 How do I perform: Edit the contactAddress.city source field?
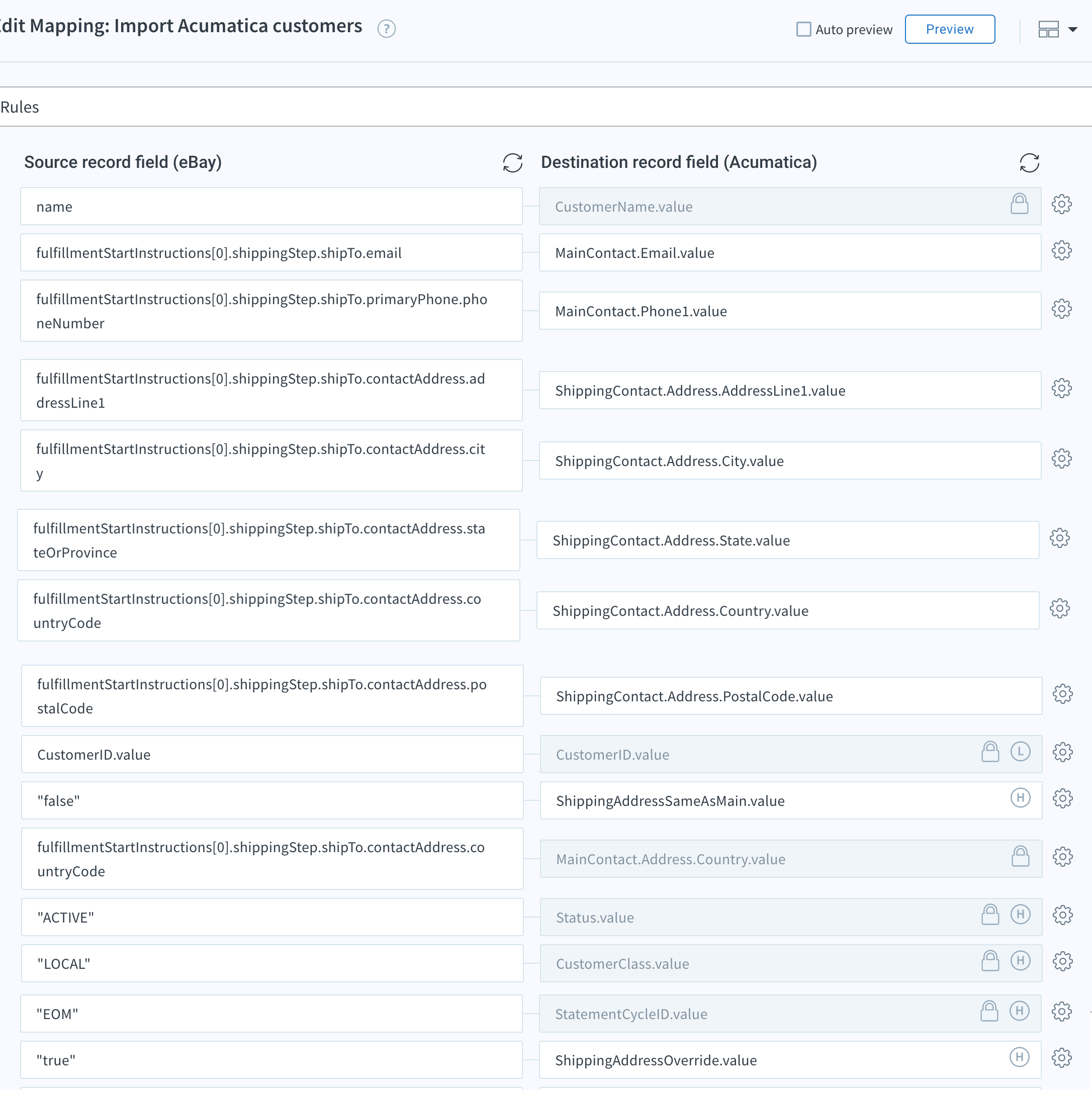[271, 461]
